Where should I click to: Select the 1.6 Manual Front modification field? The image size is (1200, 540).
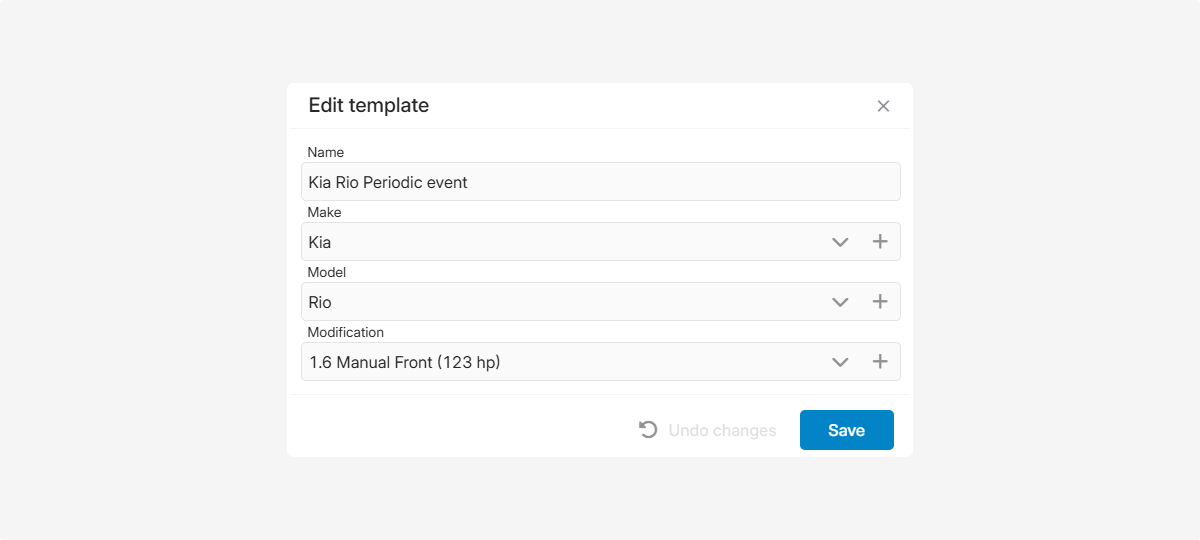click(x=560, y=362)
